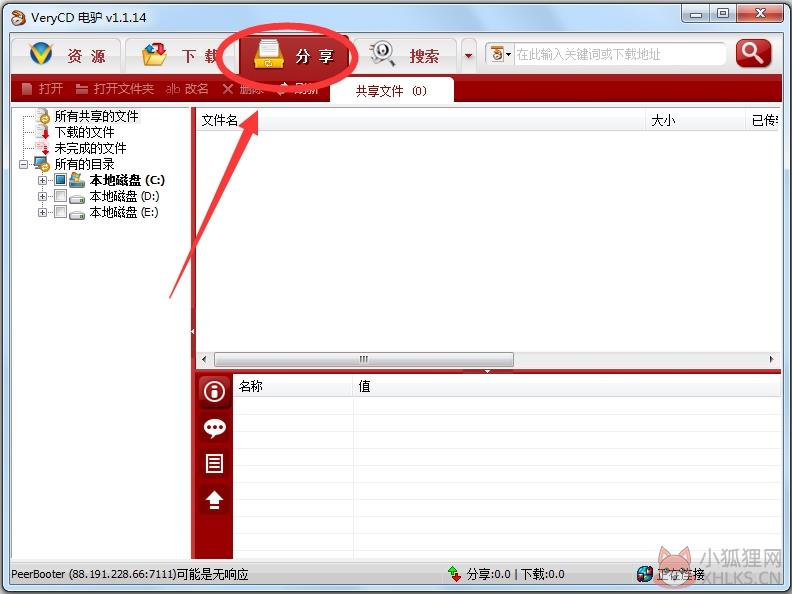Select 所有的目录 in the tree
This screenshot has width=792, height=594.
pyautogui.click(x=84, y=164)
